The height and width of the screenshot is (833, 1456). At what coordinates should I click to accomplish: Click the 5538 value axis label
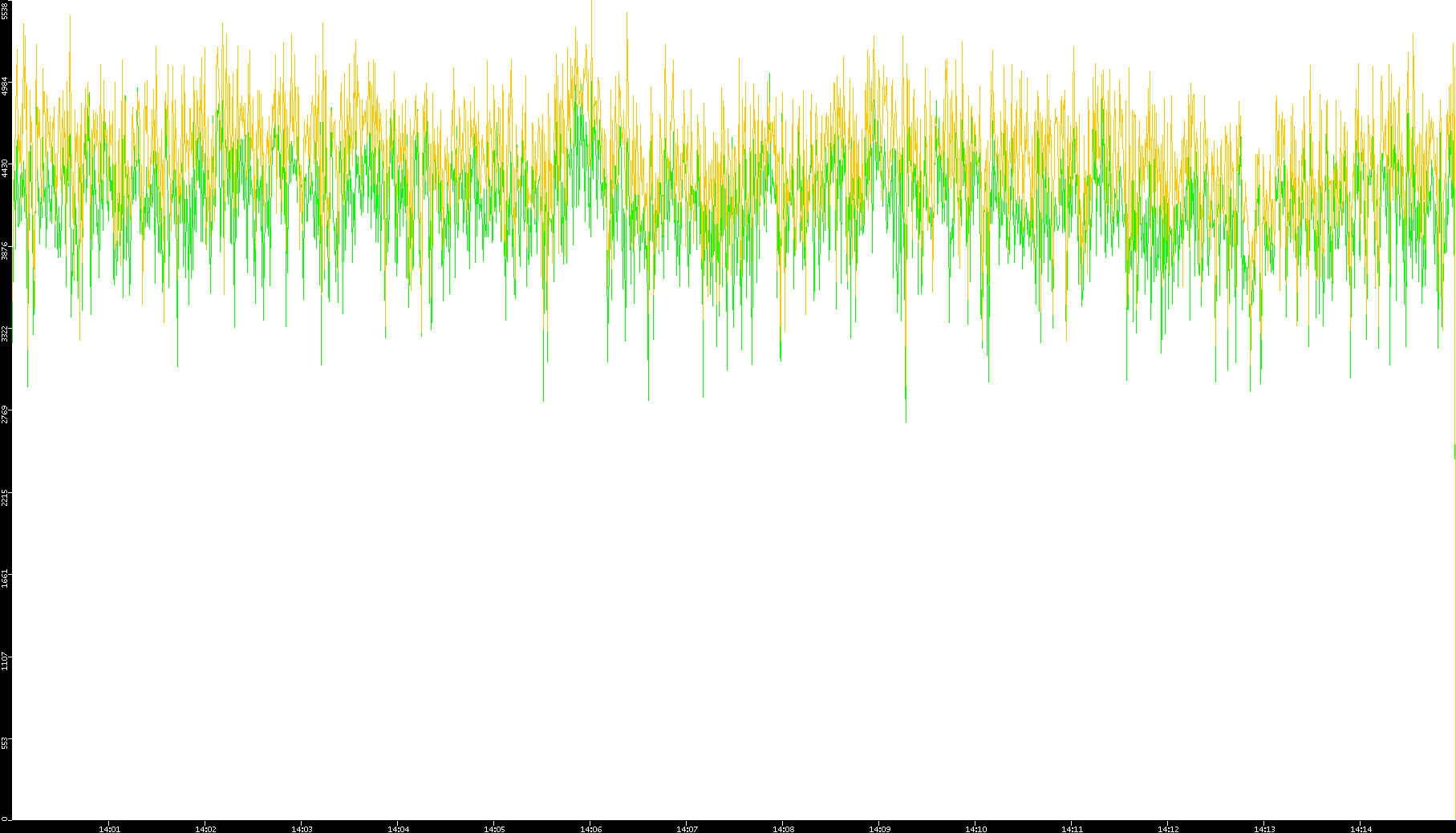5,10
